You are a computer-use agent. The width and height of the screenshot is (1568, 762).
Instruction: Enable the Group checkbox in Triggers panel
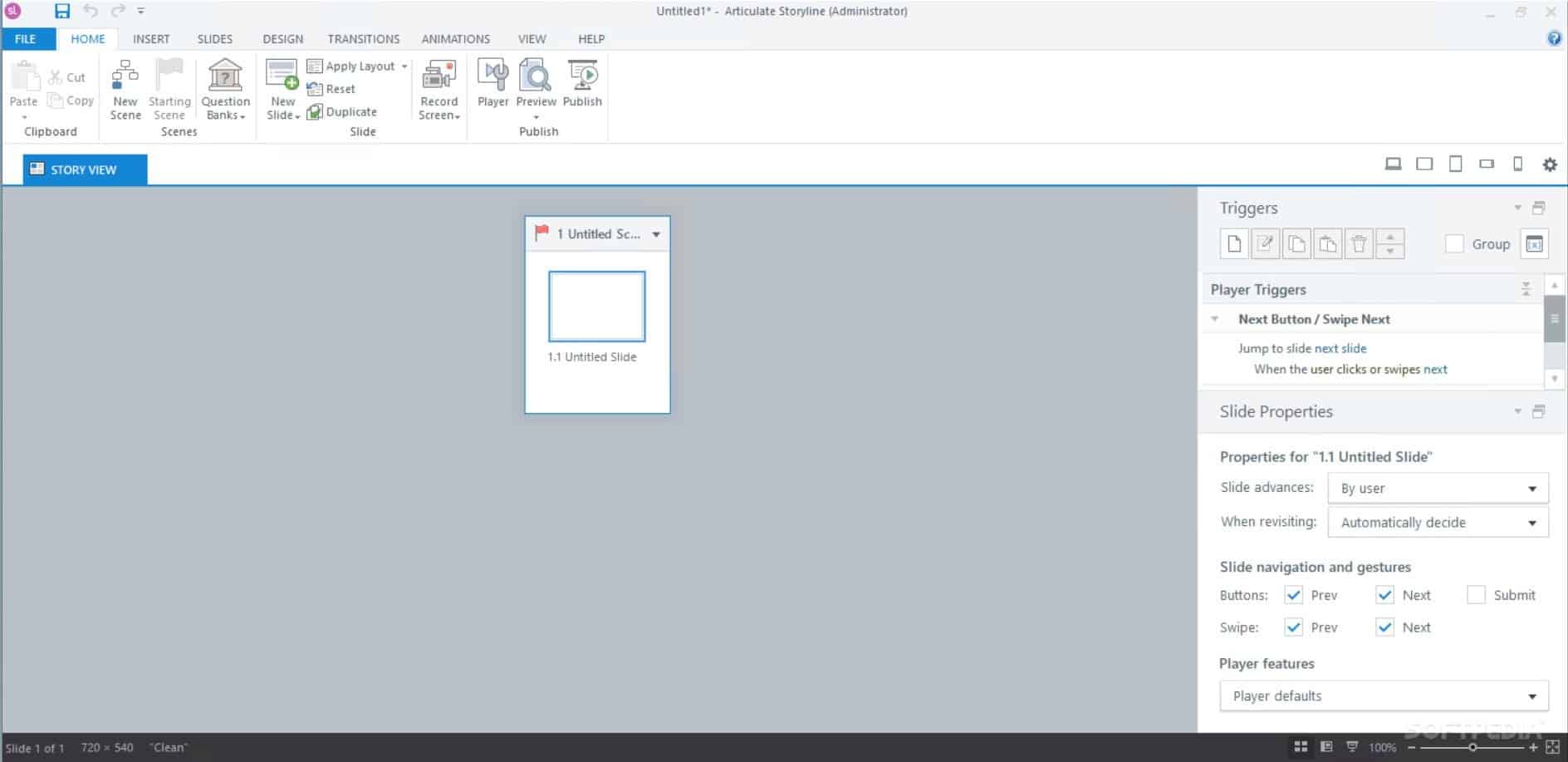tap(1455, 243)
